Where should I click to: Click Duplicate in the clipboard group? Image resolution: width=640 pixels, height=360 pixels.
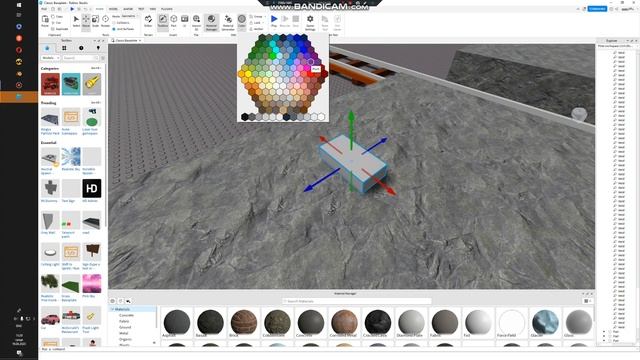(60, 29)
